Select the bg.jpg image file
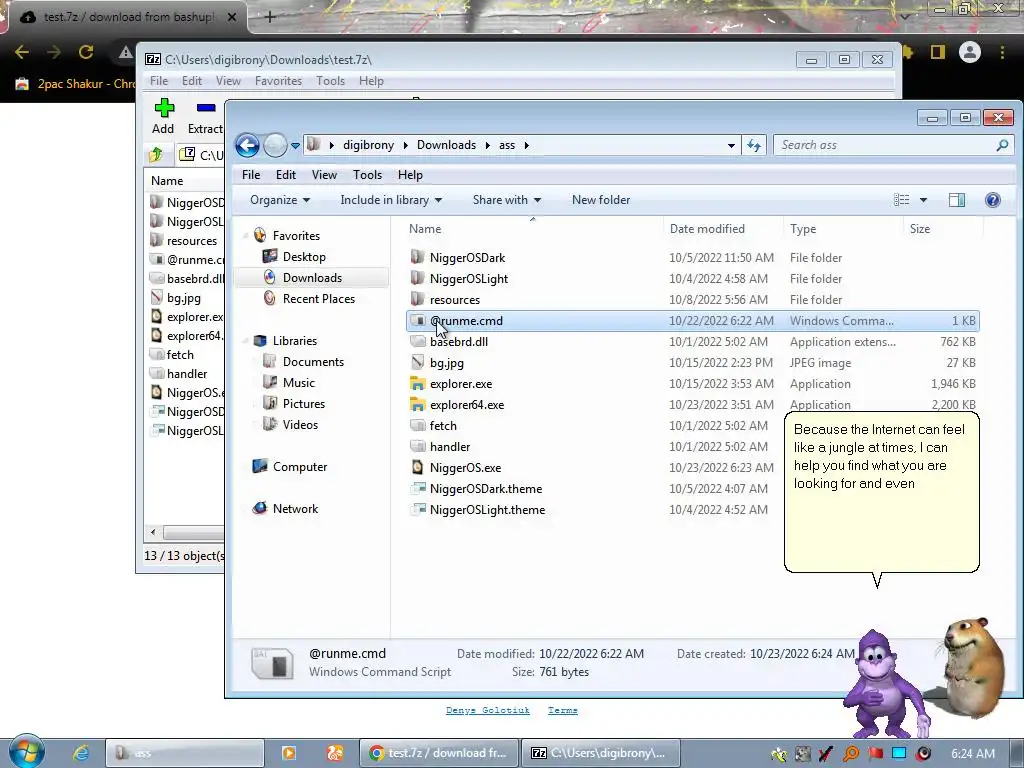Image resolution: width=1024 pixels, height=768 pixels. tap(447, 363)
